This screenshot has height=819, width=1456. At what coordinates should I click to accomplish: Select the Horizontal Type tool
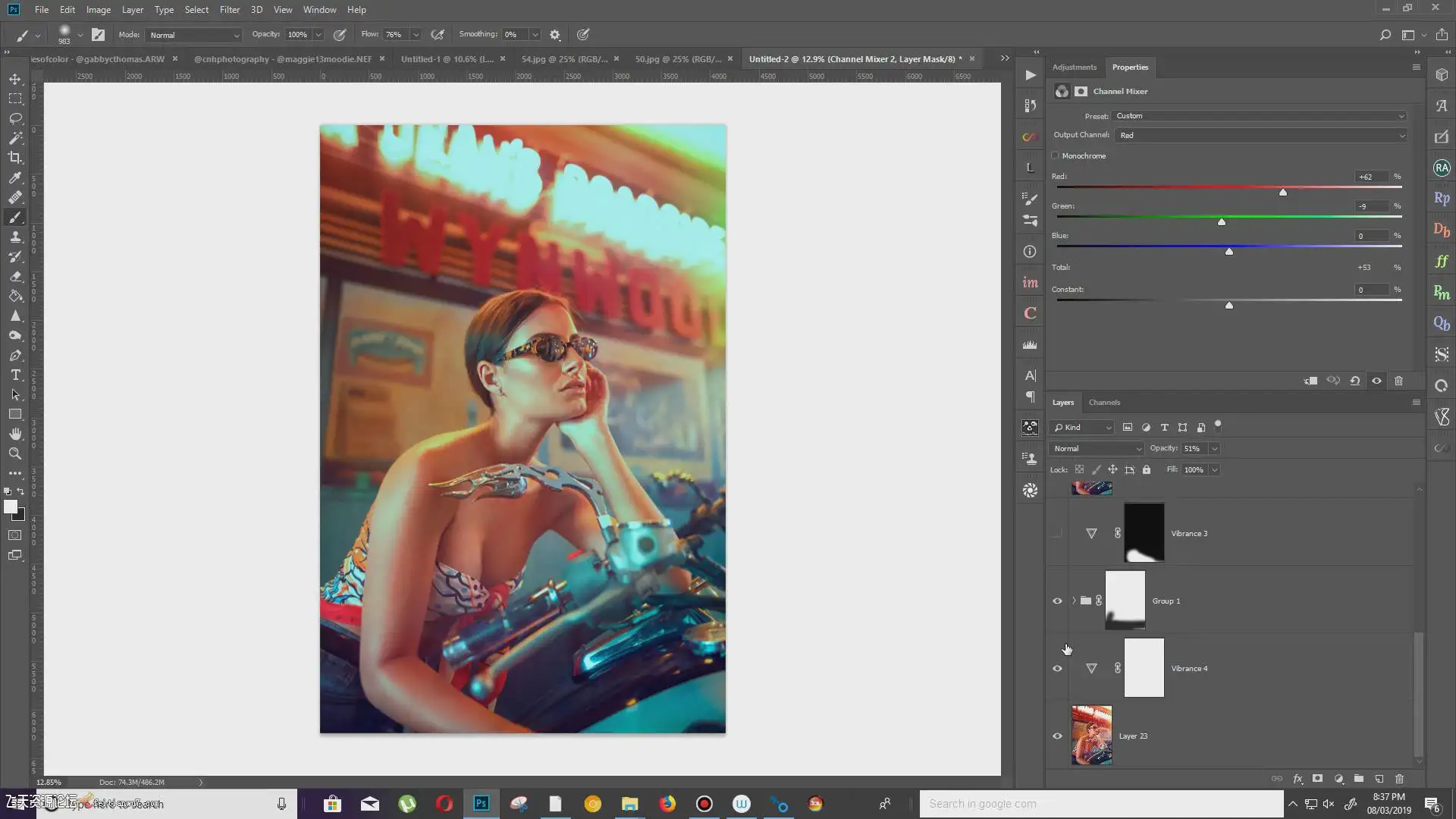click(15, 375)
